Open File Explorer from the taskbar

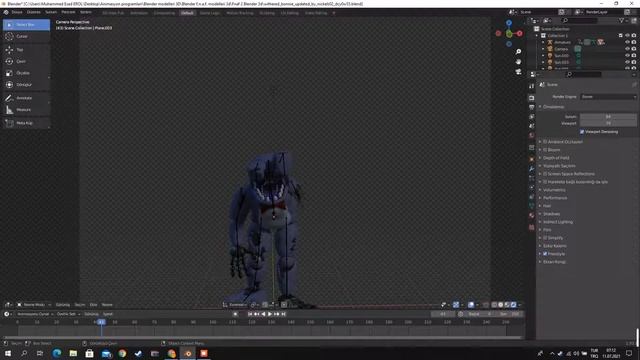click(x=73, y=353)
